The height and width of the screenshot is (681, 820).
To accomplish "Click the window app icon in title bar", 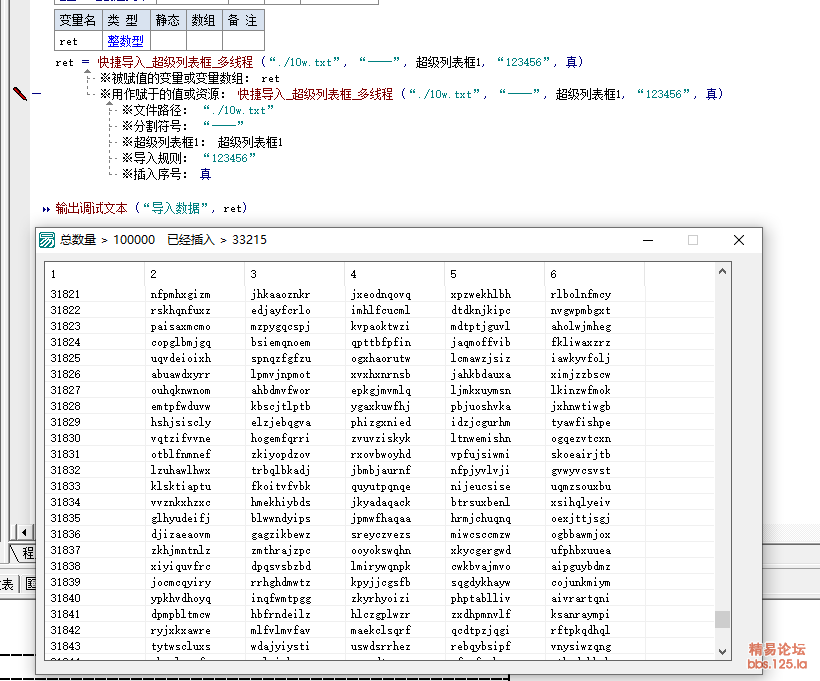I will (47, 240).
